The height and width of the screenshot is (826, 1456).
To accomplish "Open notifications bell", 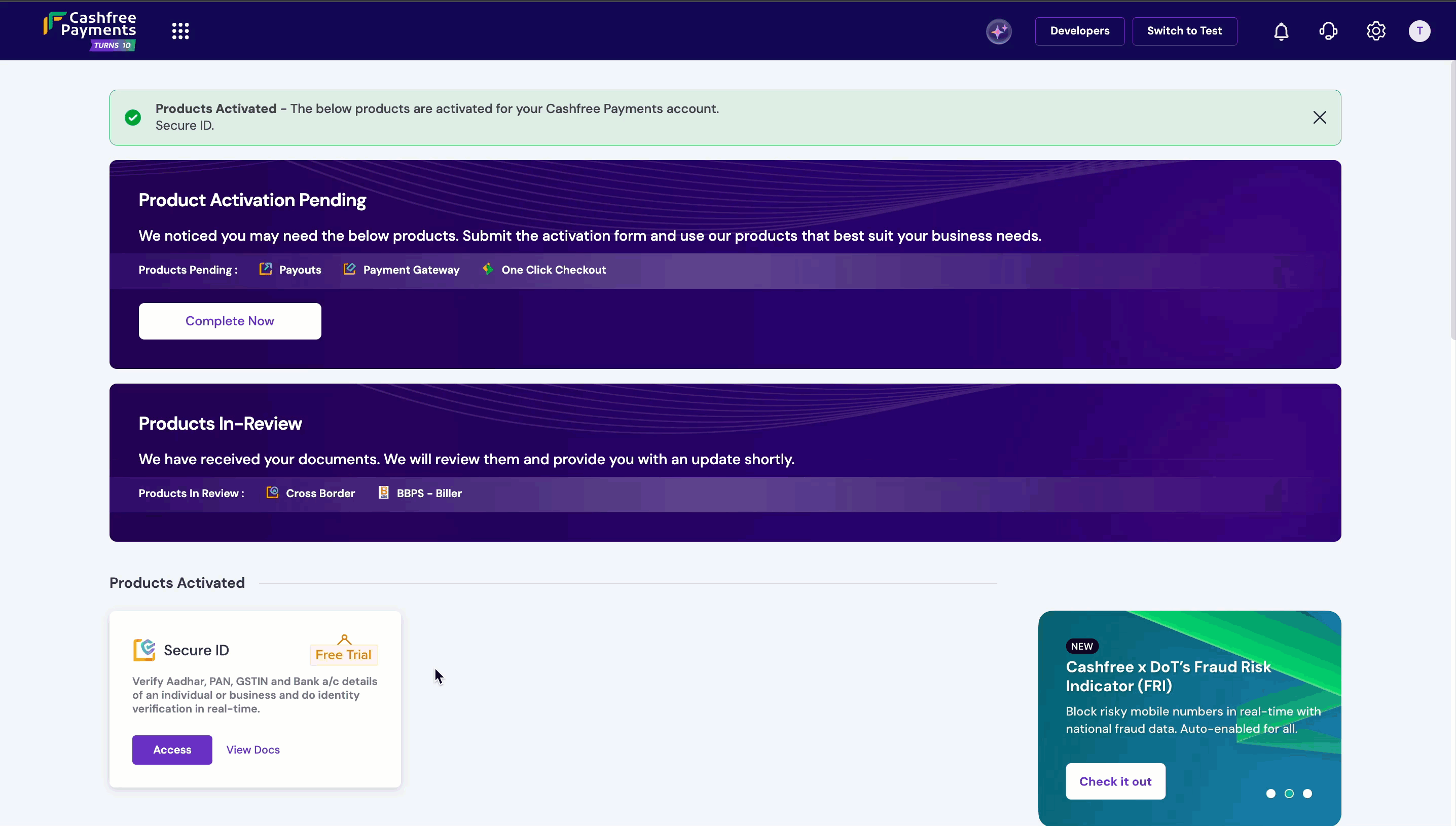I will pos(1281,31).
